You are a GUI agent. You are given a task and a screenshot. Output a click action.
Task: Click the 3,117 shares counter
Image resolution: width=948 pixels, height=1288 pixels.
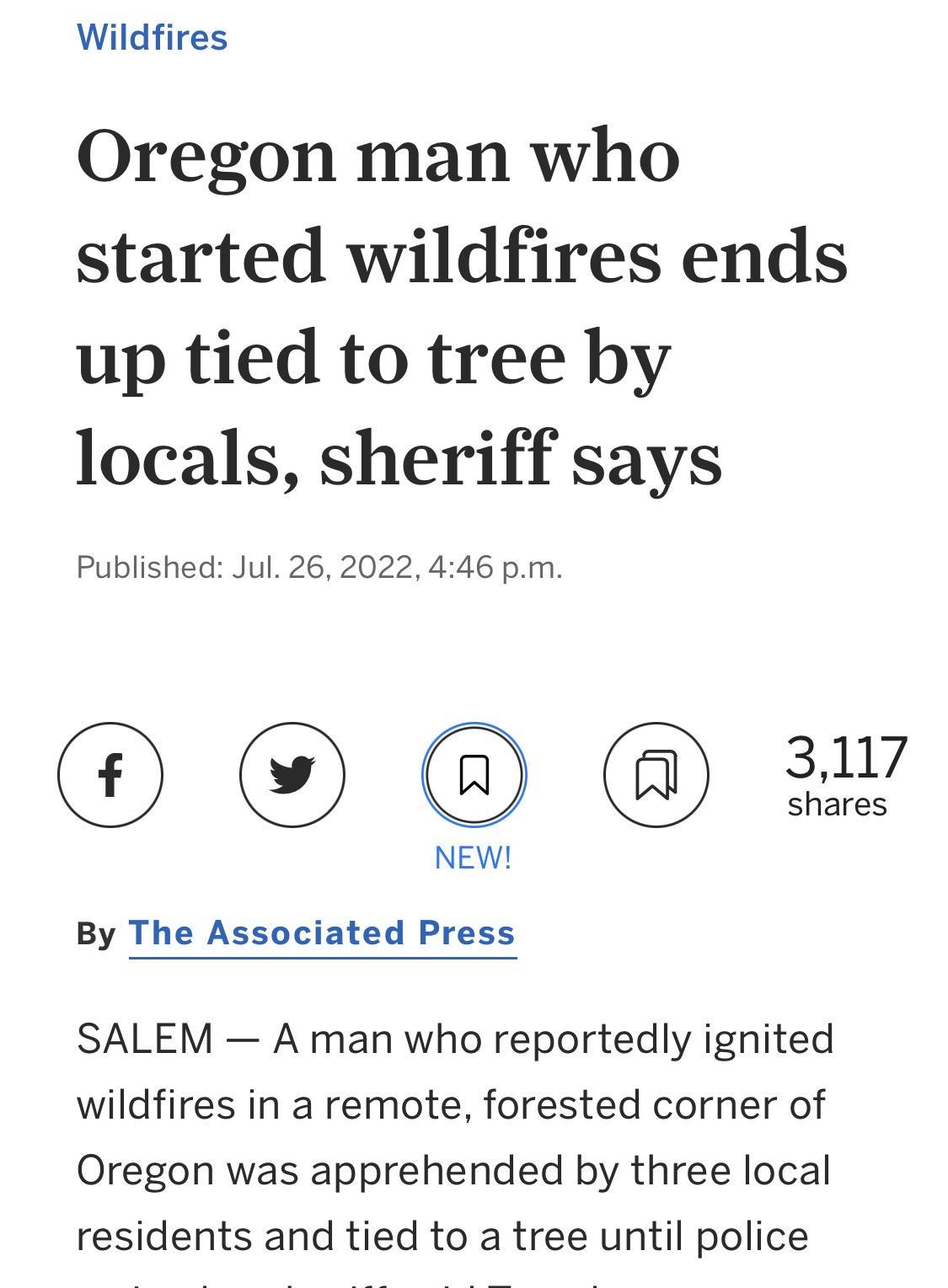pos(839,773)
